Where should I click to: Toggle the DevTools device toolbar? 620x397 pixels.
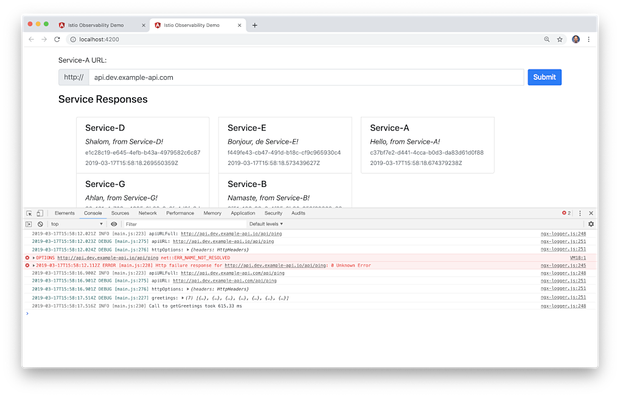(x=40, y=213)
